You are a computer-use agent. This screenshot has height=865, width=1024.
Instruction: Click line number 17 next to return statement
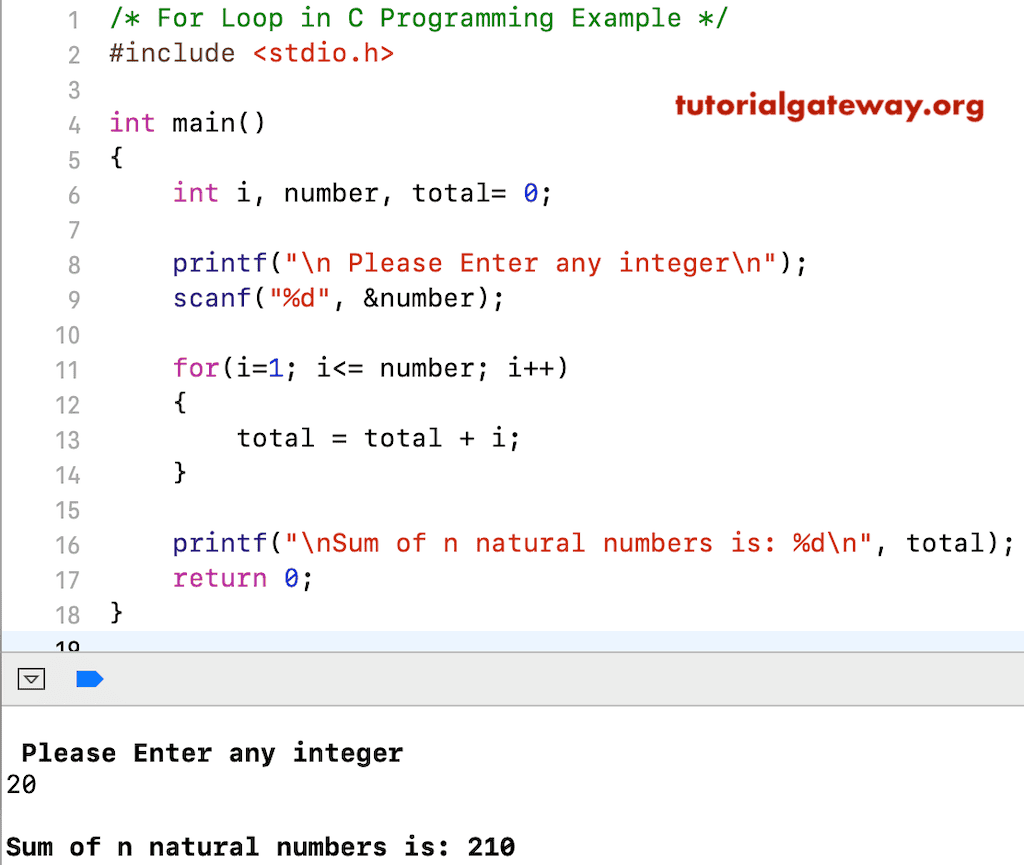(67, 578)
